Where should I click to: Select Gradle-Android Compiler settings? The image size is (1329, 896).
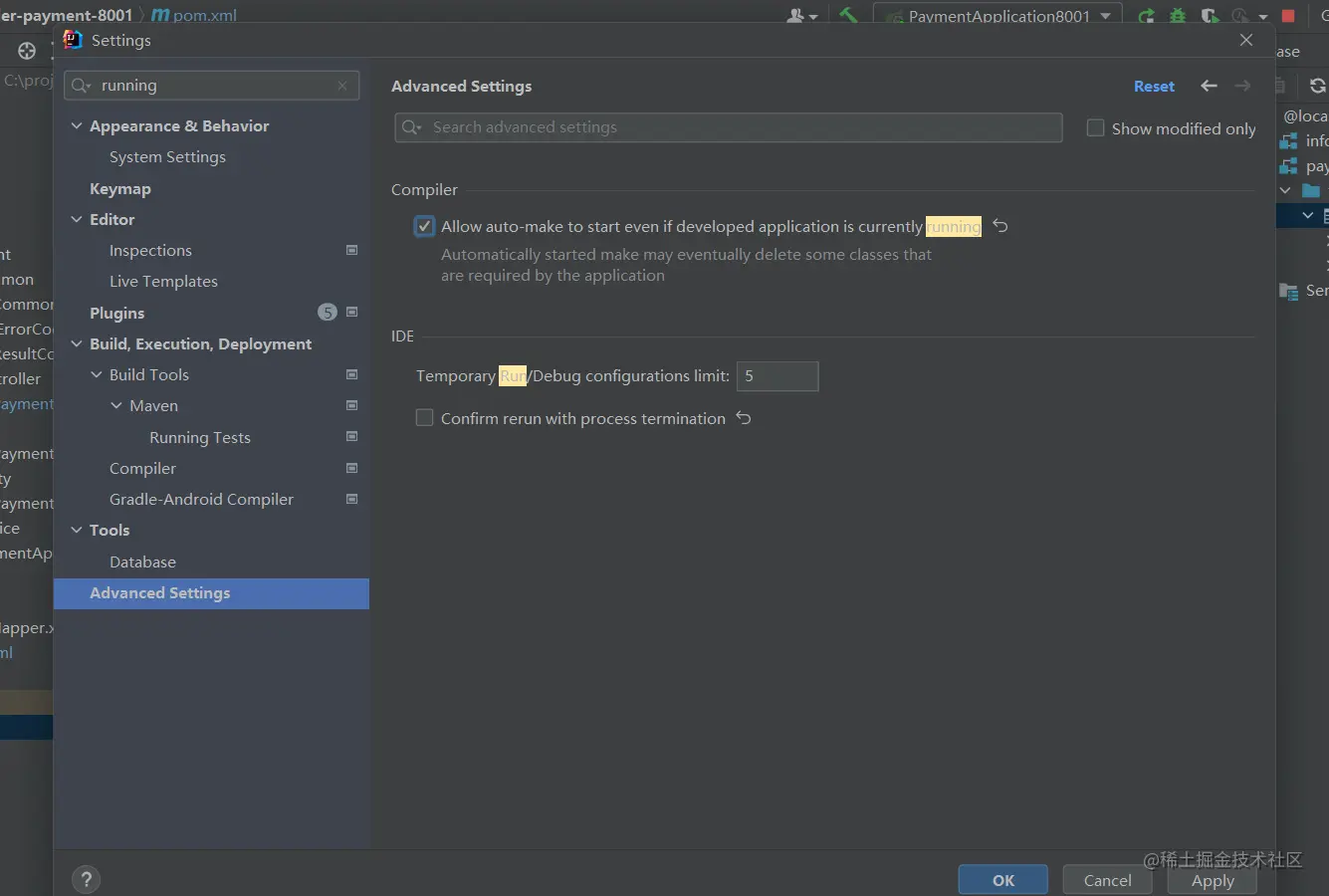201,499
